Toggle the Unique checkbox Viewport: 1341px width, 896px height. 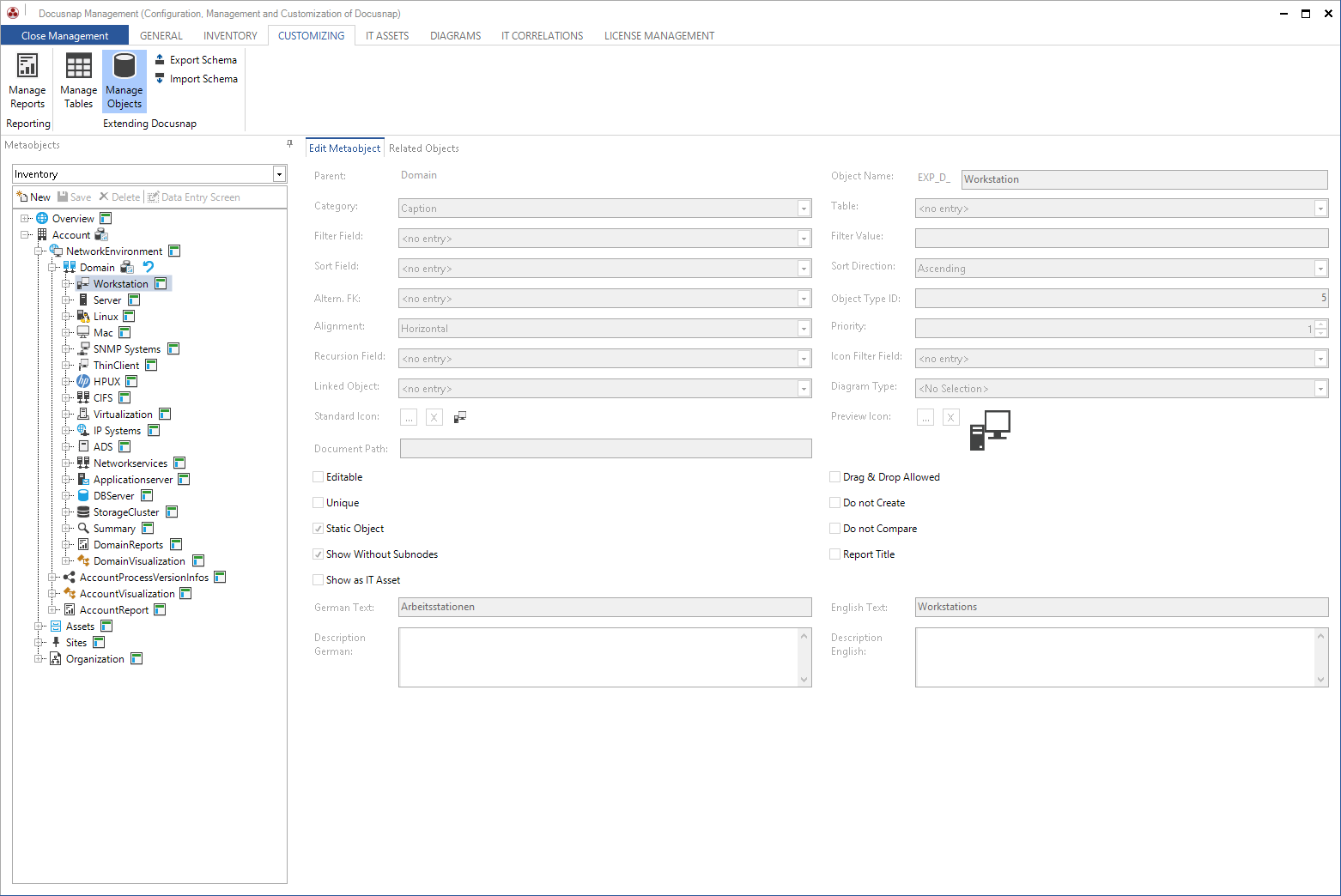click(x=319, y=503)
